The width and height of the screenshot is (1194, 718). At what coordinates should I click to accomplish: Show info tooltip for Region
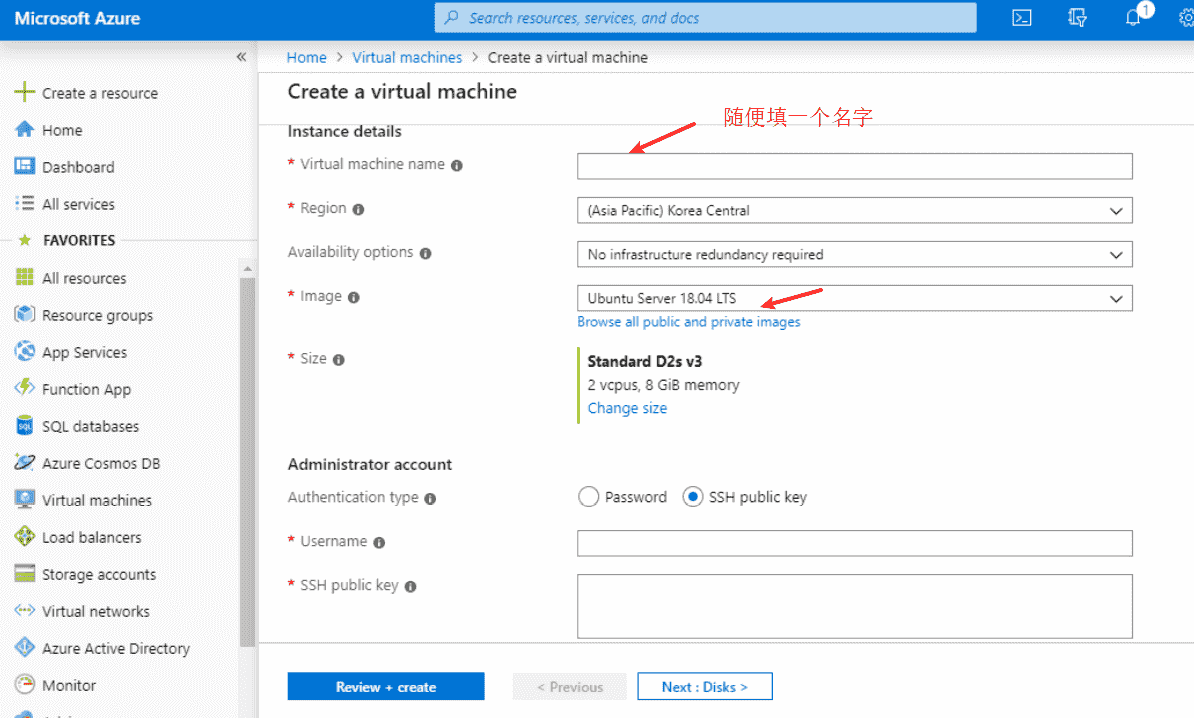tap(358, 209)
